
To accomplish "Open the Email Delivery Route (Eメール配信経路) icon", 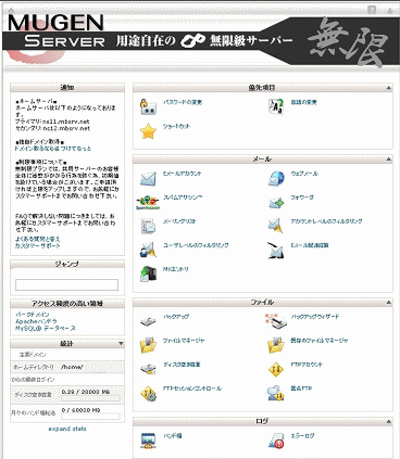I will [x=276, y=250].
